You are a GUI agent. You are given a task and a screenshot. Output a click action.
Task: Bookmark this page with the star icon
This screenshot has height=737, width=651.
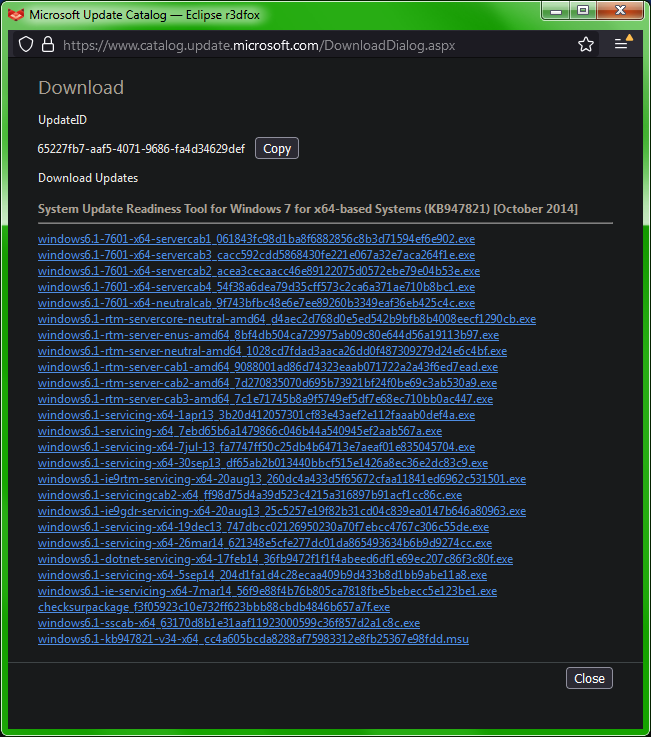click(586, 45)
